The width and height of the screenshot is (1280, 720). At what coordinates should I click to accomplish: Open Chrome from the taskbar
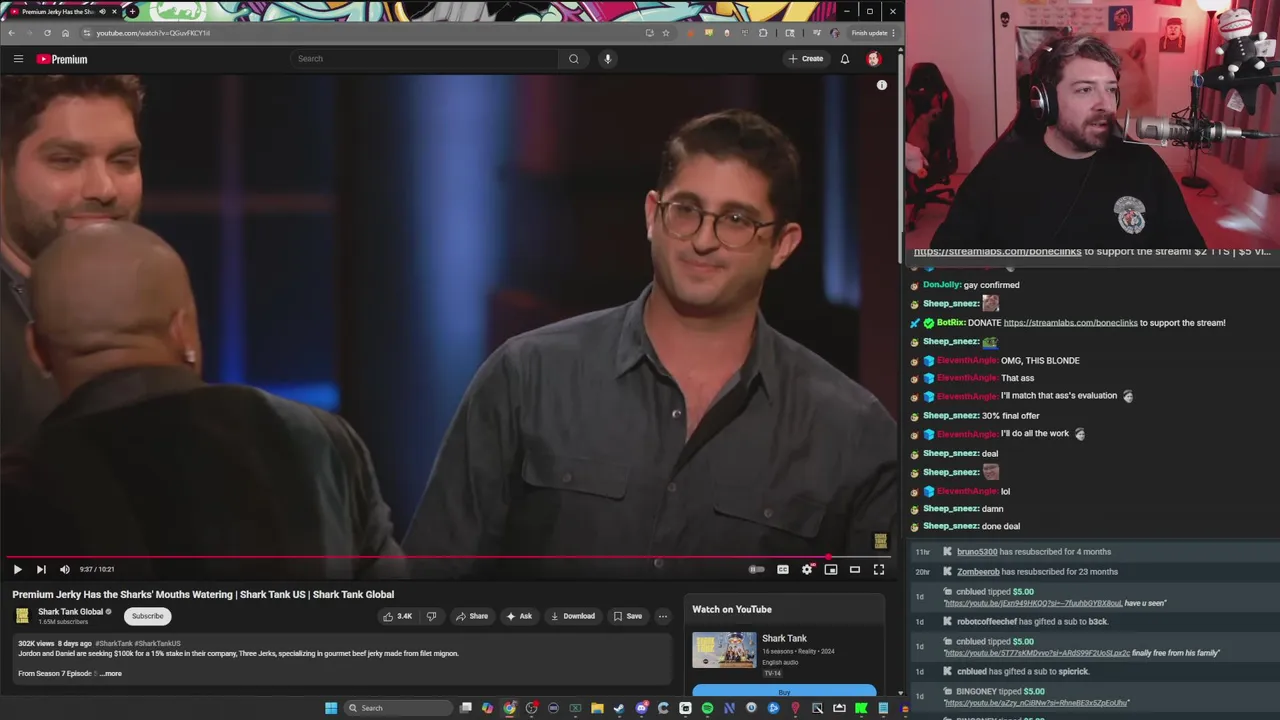tap(509, 708)
